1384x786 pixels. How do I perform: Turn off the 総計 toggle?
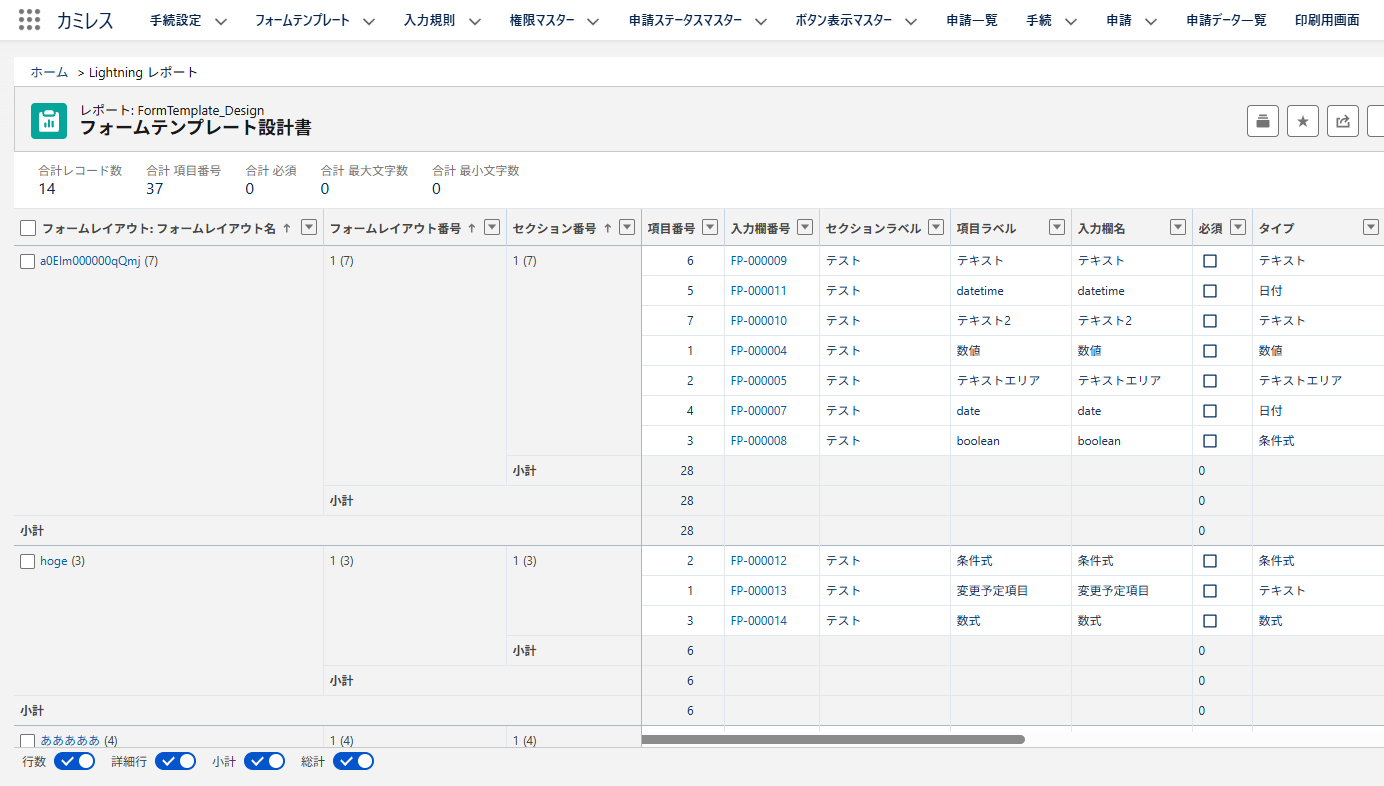click(353, 761)
